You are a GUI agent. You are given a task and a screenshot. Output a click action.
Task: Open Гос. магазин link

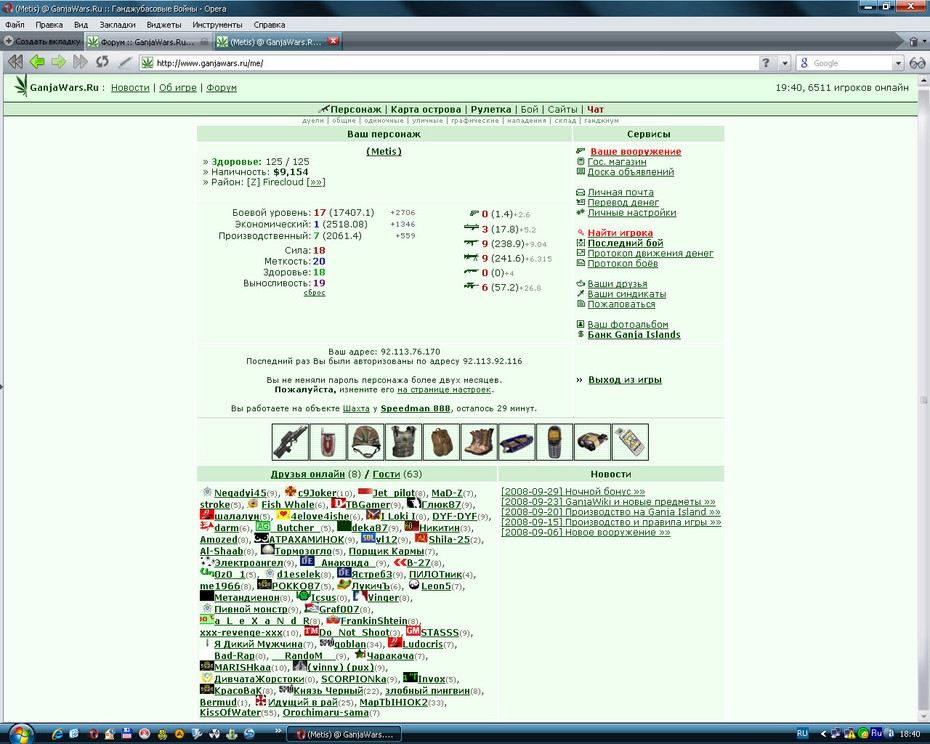click(617, 162)
